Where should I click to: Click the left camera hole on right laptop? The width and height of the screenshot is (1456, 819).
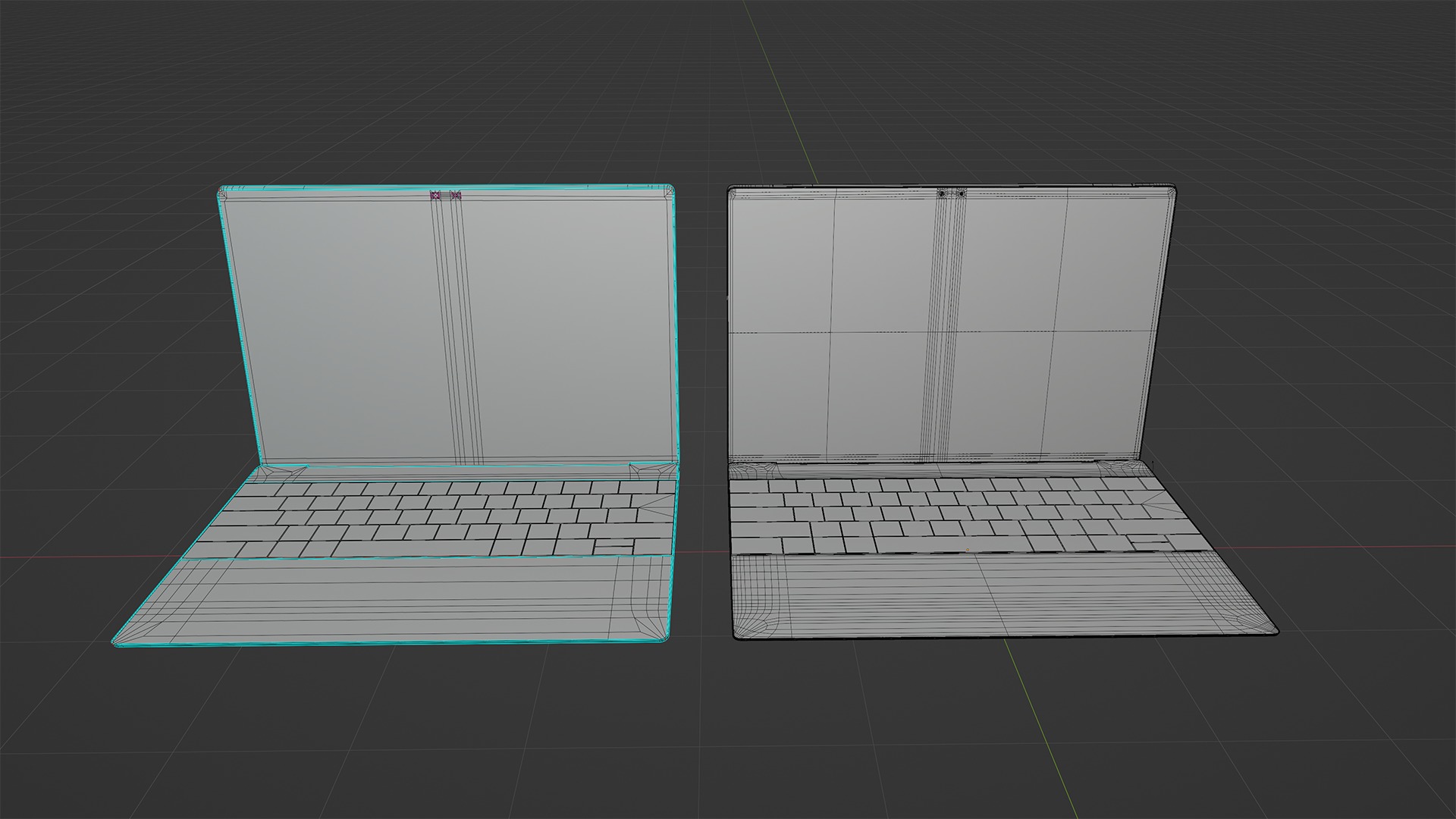[x=942, y=193]
